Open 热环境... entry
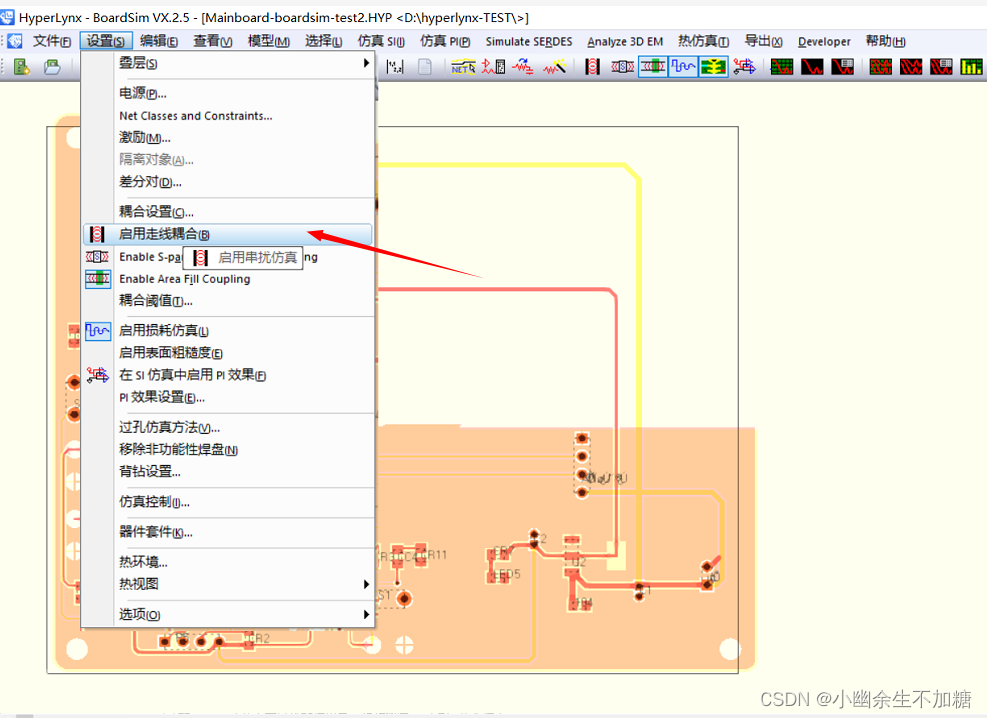987x718 pixels. tap(228, 562)
